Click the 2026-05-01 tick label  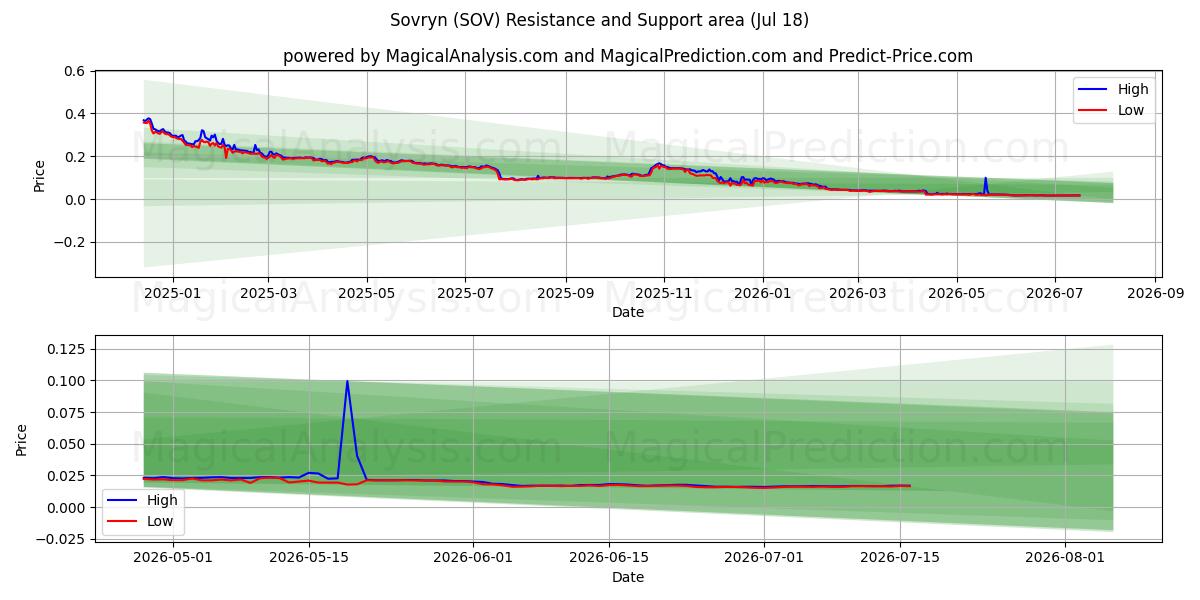click(x=174, y=558)
